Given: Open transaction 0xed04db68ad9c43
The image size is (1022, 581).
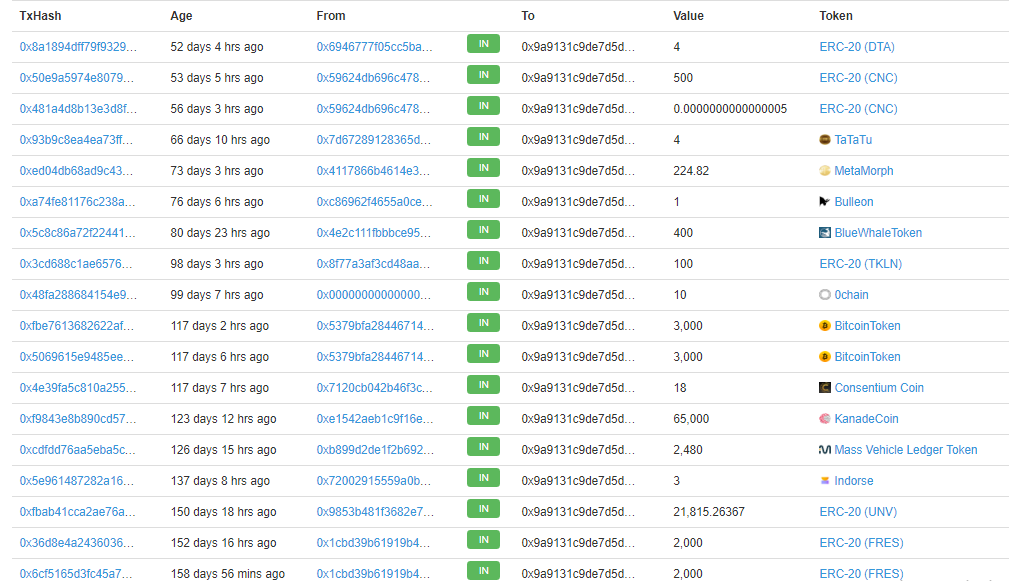Looking at the screenshot, I should tap(76, 171).
